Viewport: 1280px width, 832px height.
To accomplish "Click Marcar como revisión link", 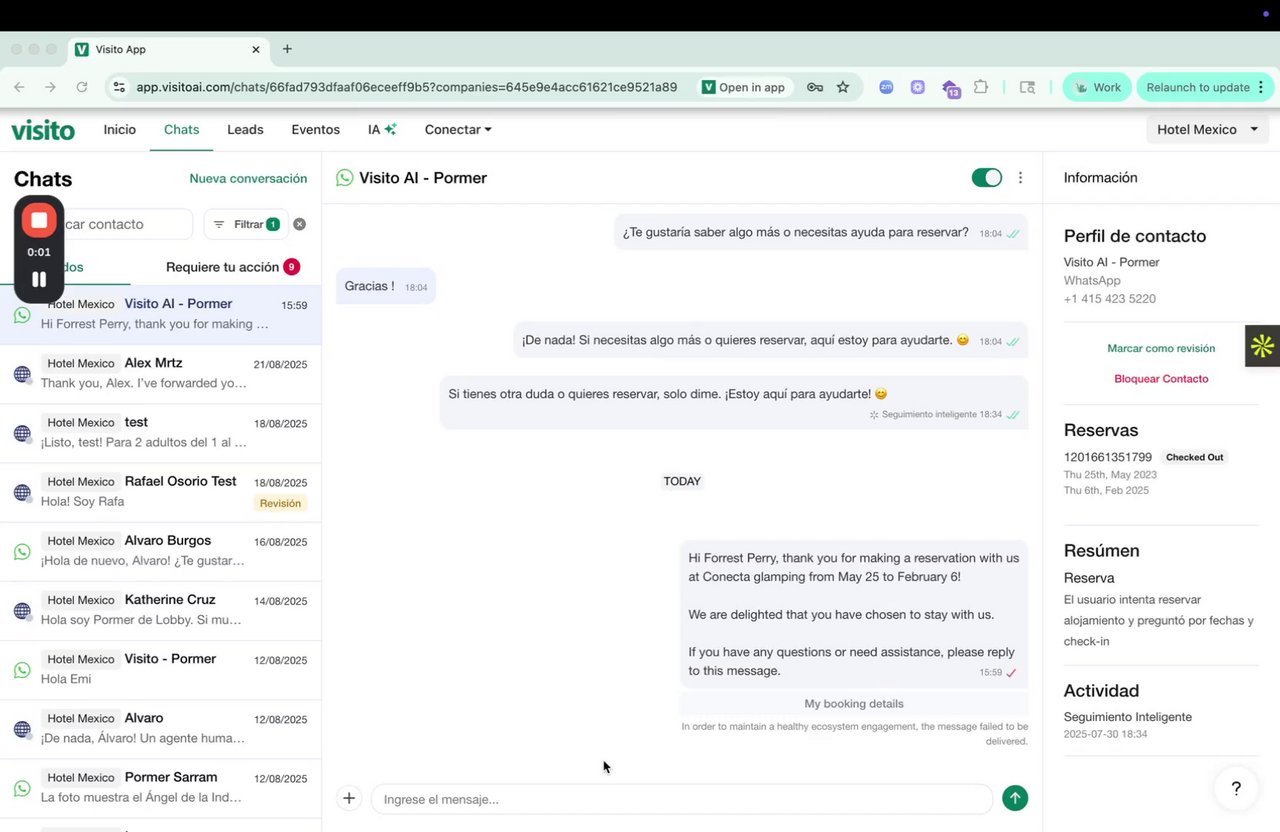I will pos(1161,349).
